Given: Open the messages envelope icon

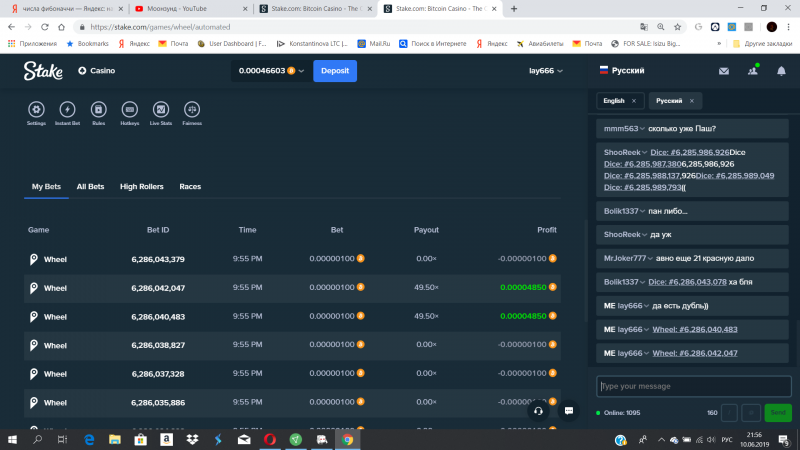Looking at the screenshot, I should coord(723,71).
